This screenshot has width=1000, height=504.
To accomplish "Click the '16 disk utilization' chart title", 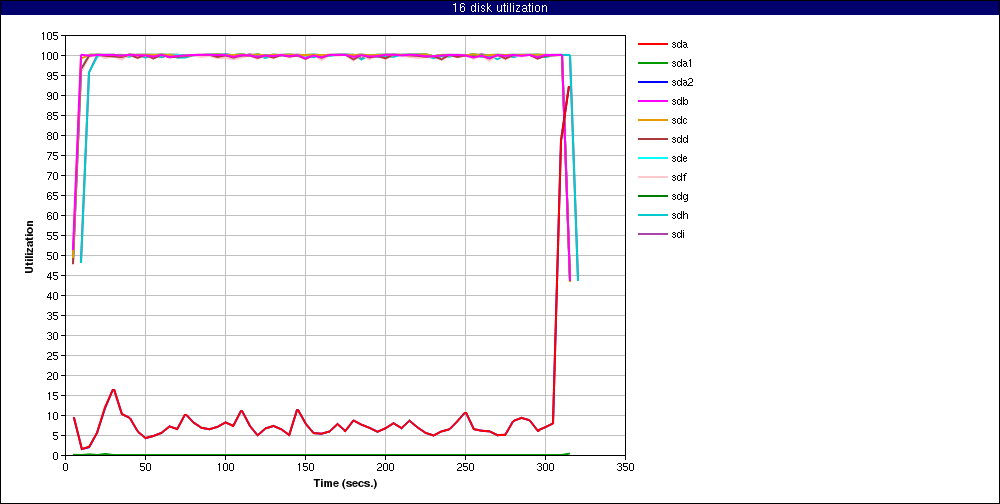I will click(x=500, y=8).
